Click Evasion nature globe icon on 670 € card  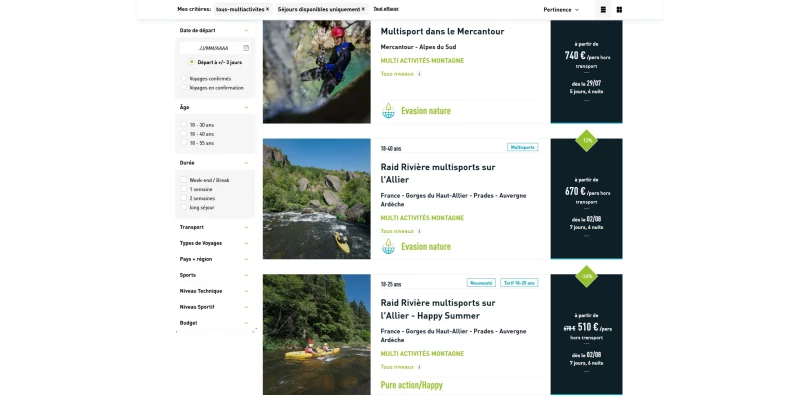click(388, 246)
